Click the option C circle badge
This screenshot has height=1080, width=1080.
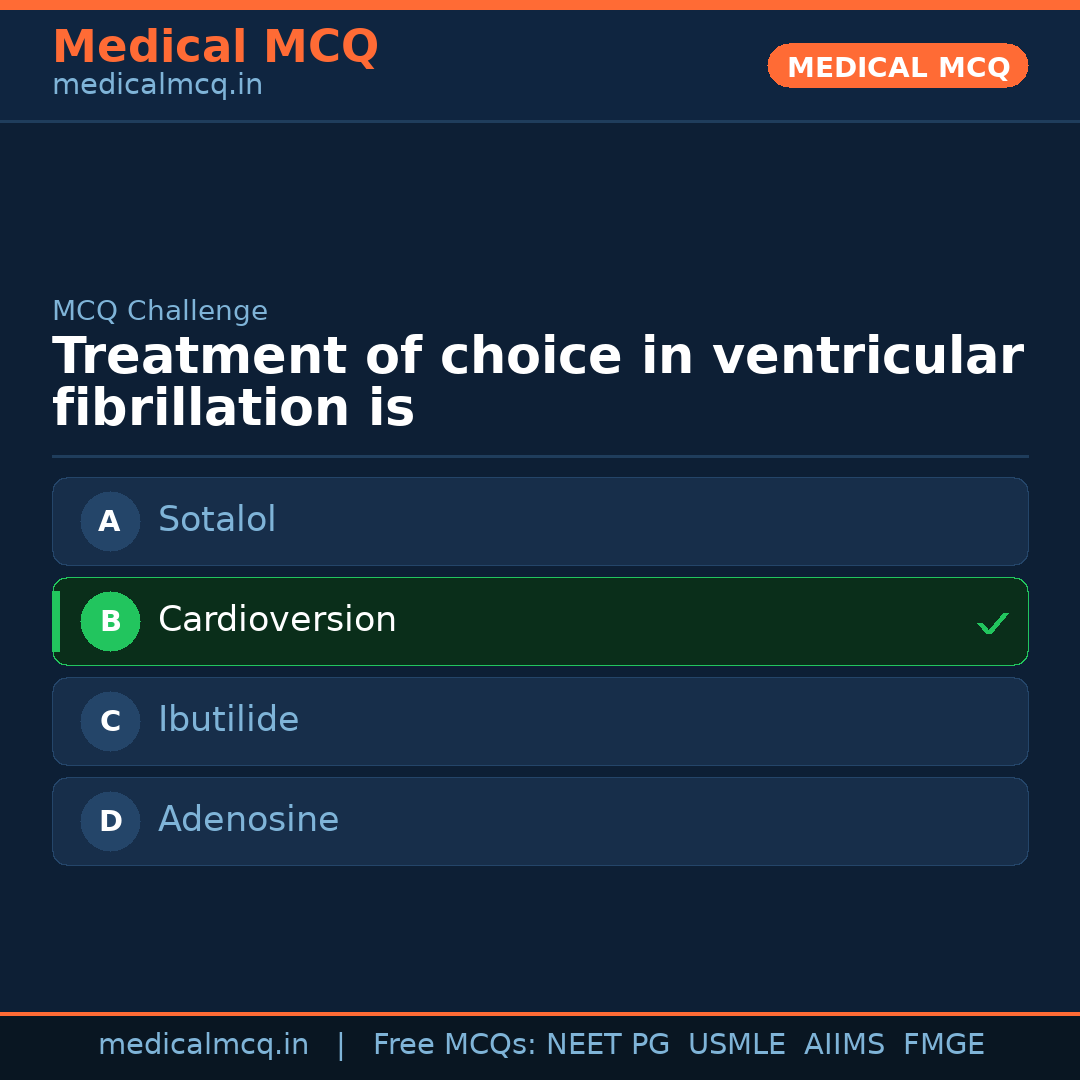[110, 721]
